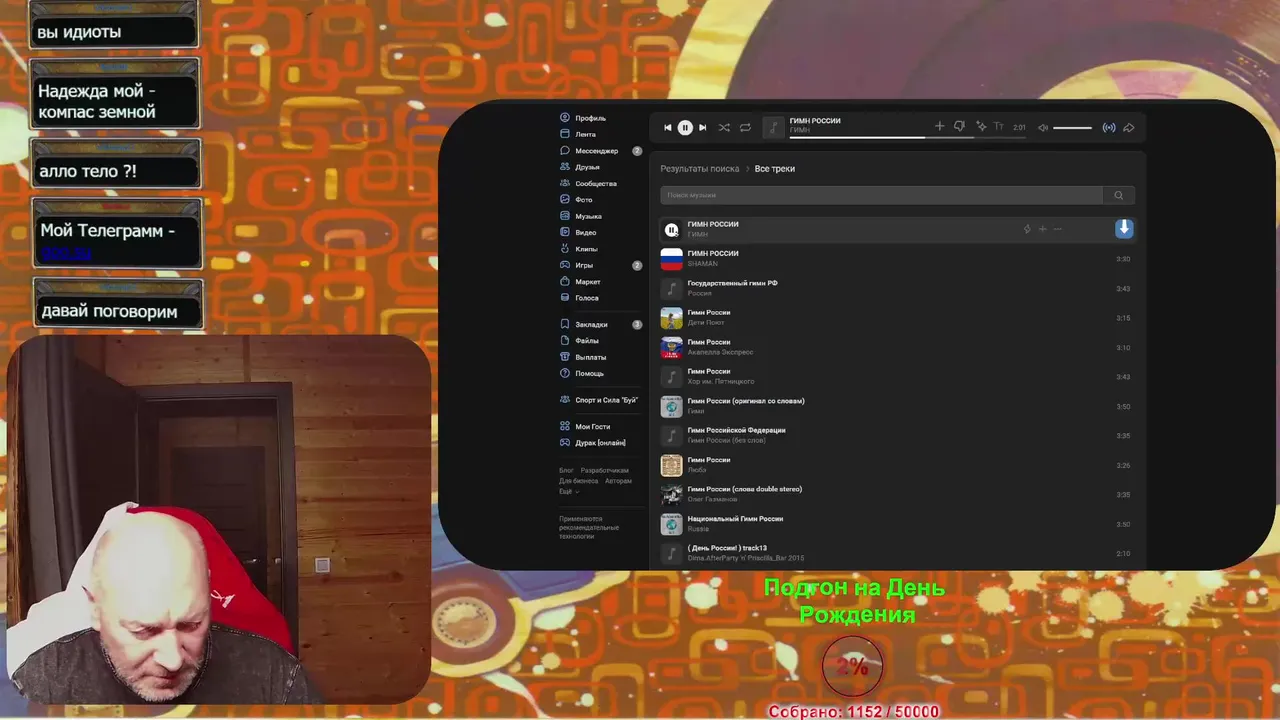Click the magnifier search button

point(1118,195)
